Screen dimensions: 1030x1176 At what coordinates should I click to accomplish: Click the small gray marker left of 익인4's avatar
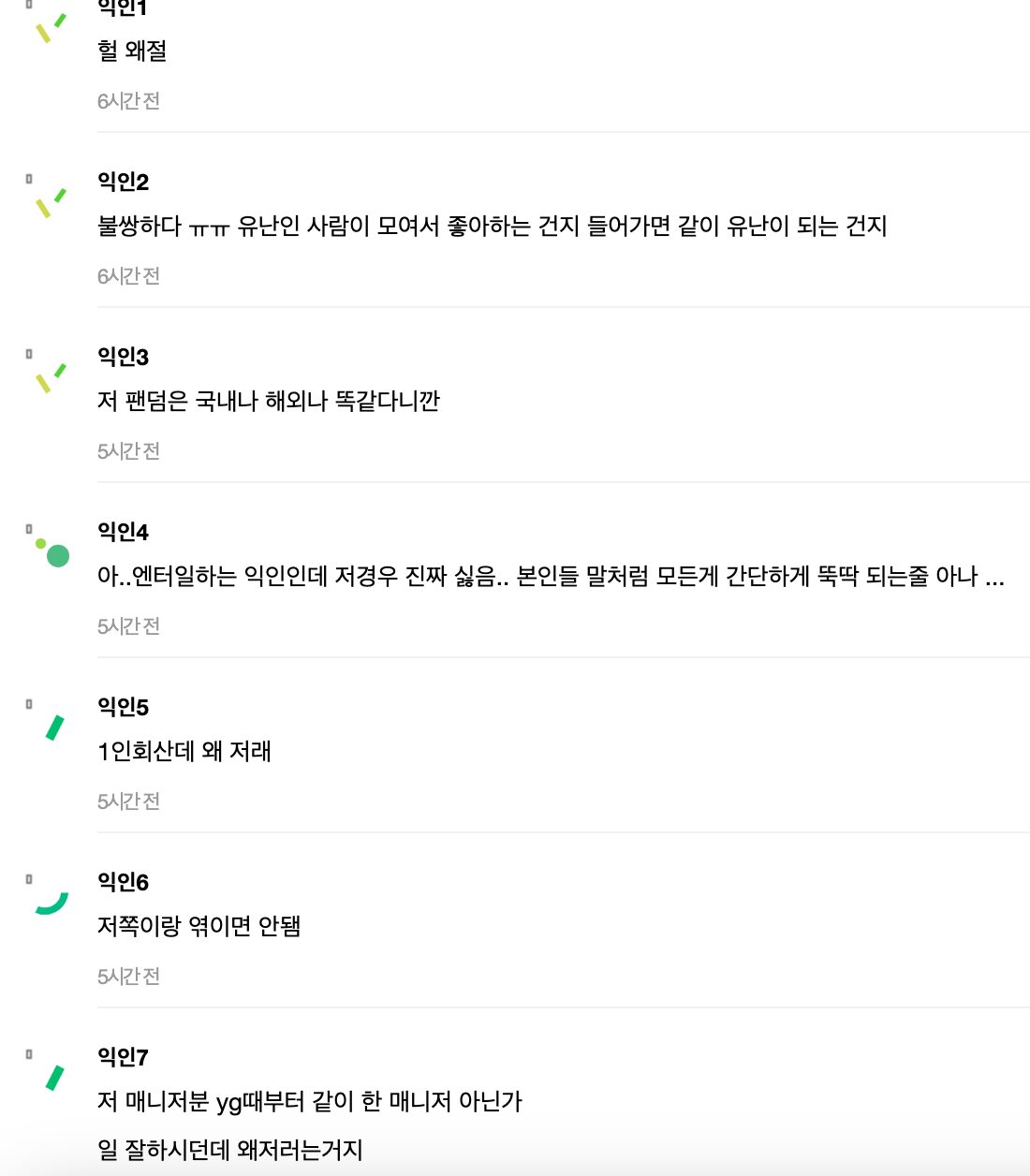point(29,529)
